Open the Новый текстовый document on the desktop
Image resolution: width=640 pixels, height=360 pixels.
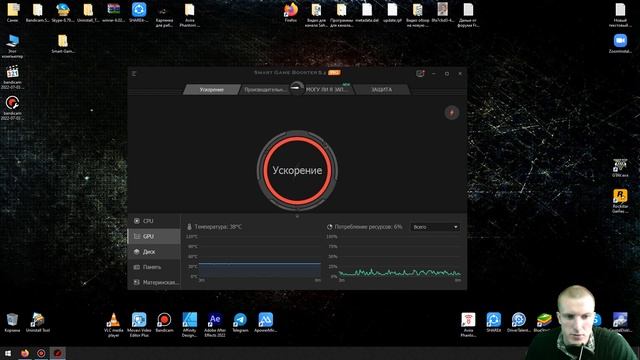[620, 15]
